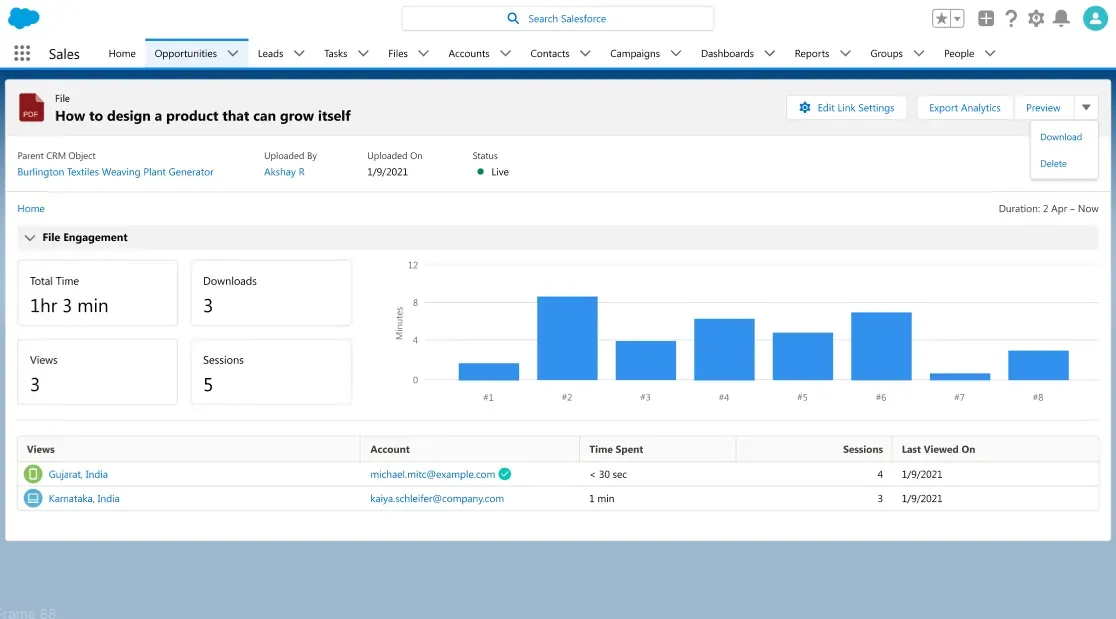Toggle the favorites star for this page
The height and width of the screenshot is (619, 1116).
[939, 17]
